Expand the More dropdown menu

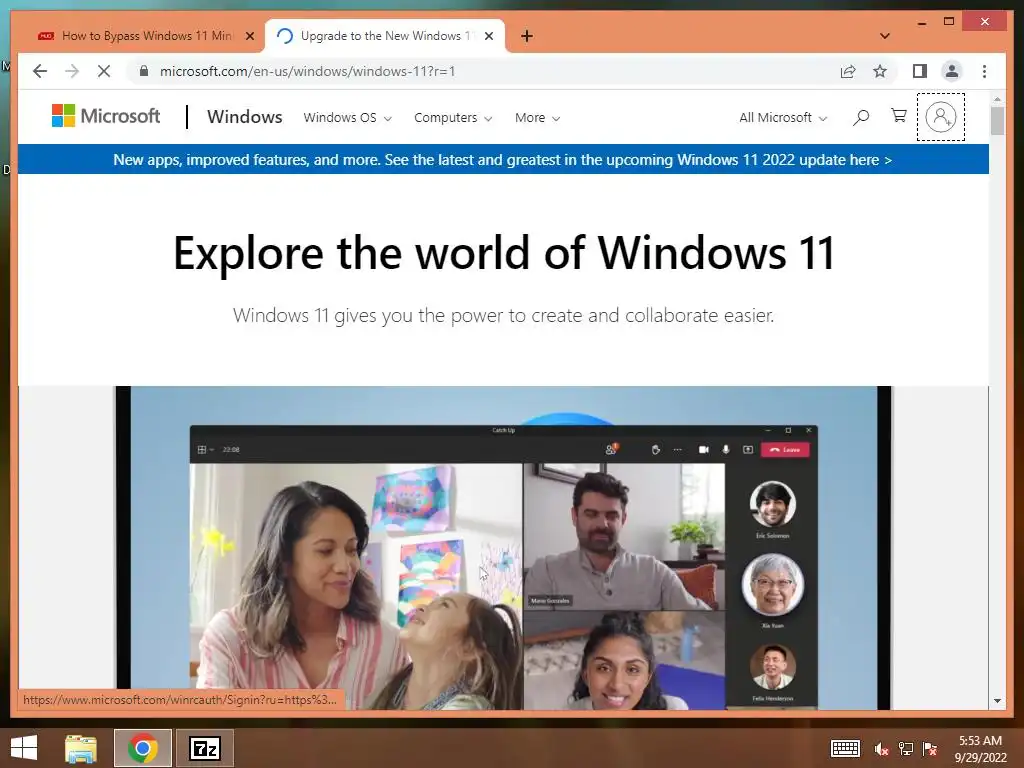(x=537, y=118)
